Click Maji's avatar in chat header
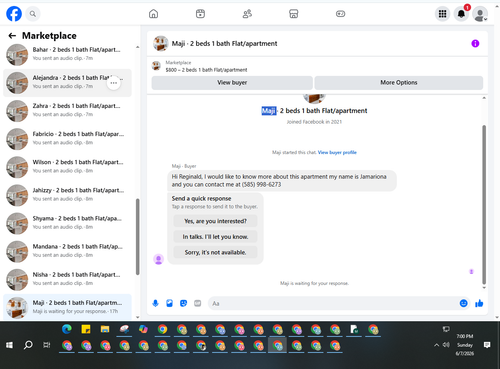Image resolution: width=500 pixels, height=369 pixels. 160,43
